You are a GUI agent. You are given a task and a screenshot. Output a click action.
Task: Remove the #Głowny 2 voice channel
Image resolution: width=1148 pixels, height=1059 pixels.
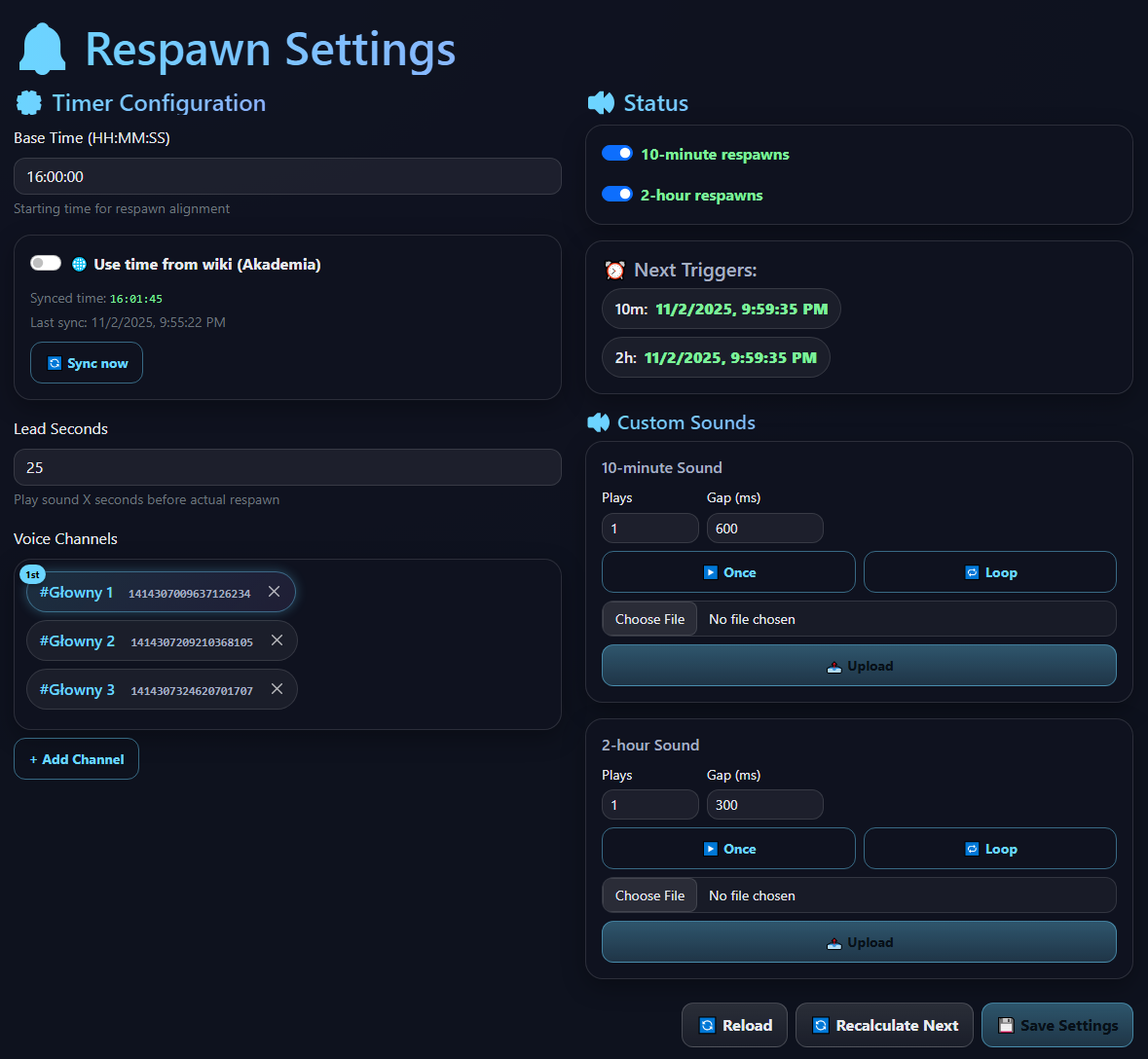[277, 640]
